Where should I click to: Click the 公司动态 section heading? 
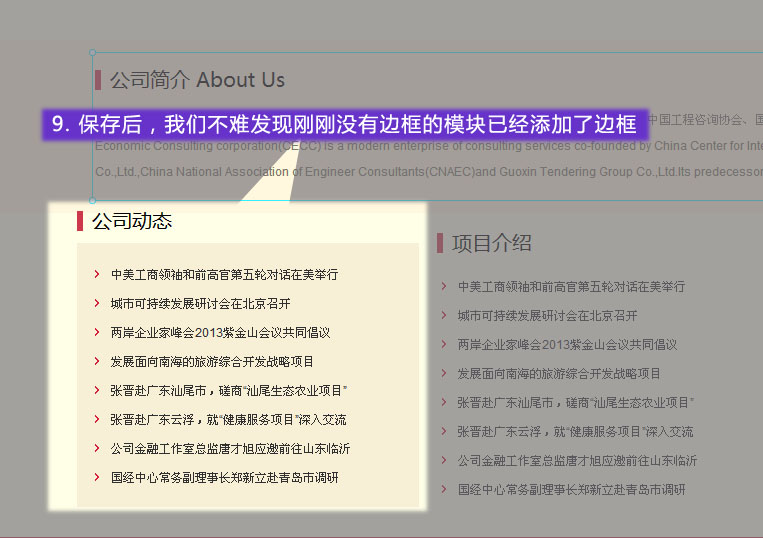pos(132,221)
